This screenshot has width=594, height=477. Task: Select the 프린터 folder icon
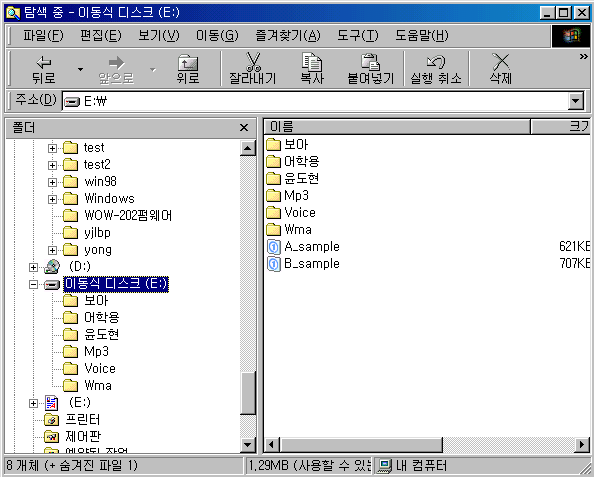tap(52, 420)
